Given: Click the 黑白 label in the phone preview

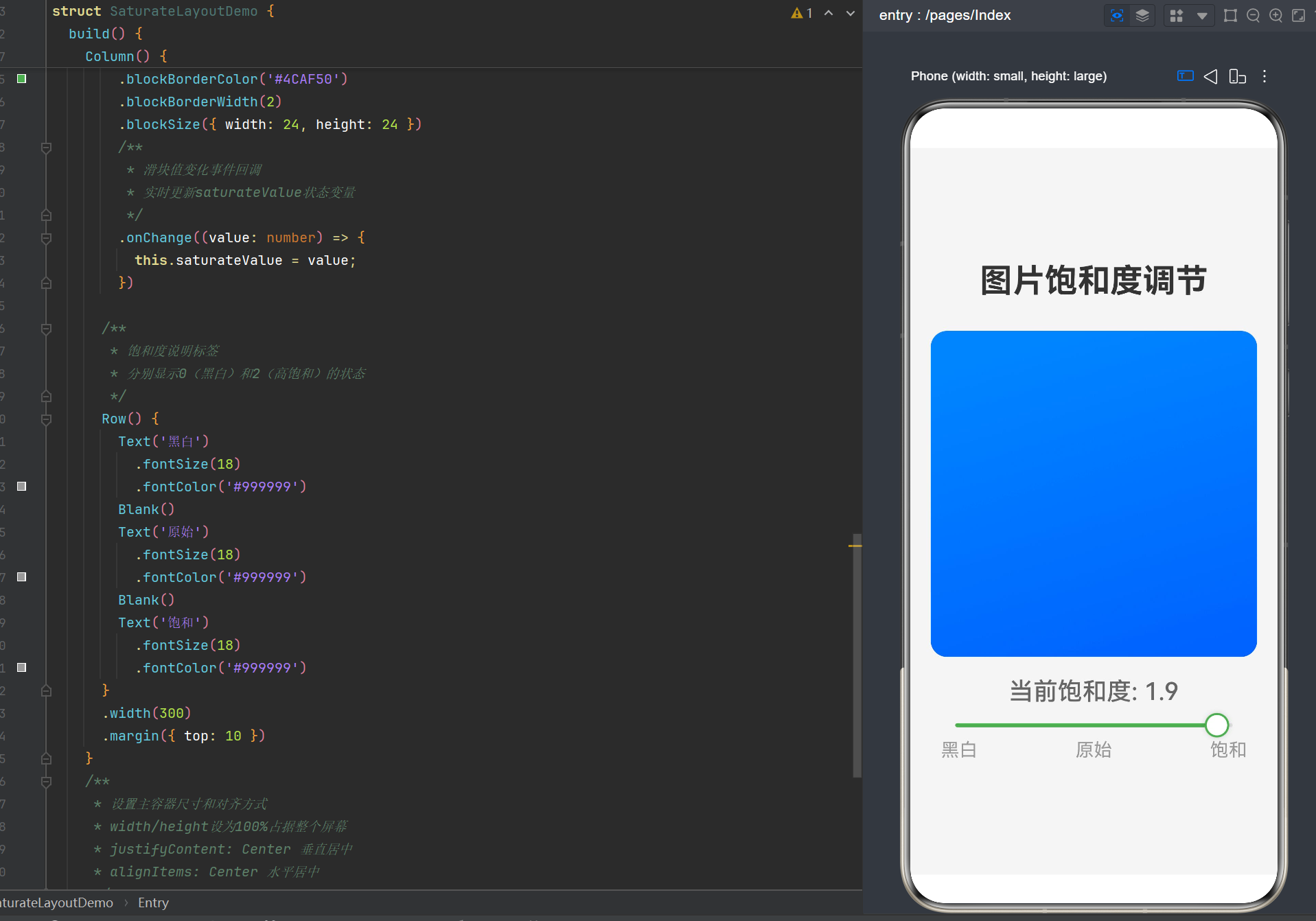Looking at the screenshot, I should (959, 749).
